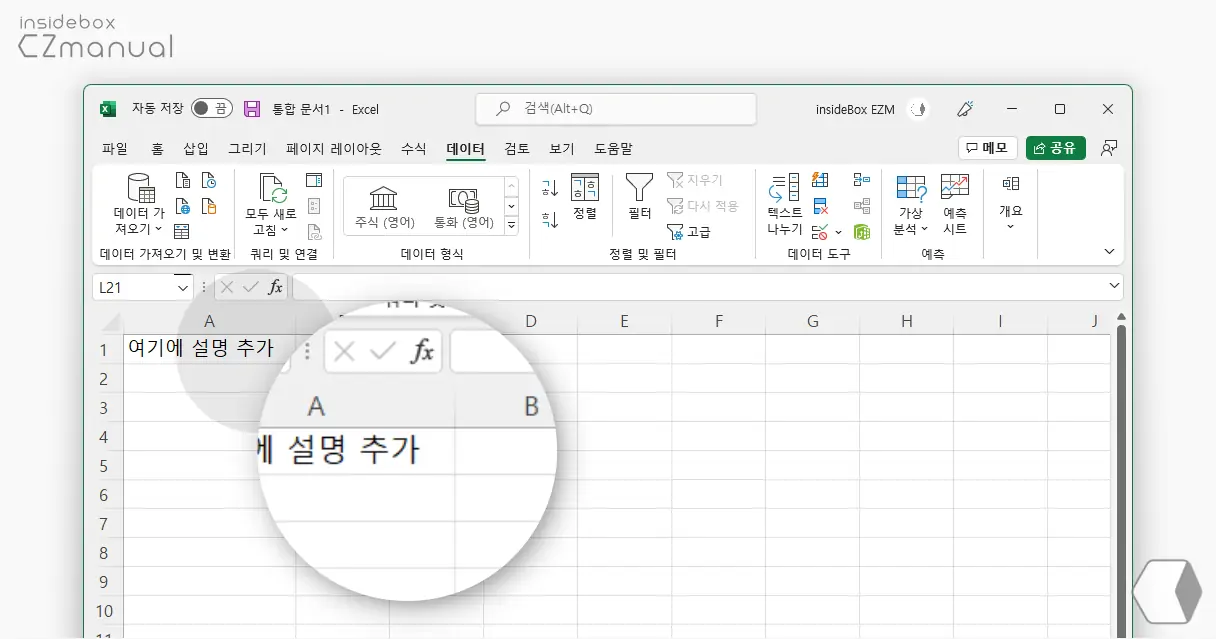Collapse the ribbon with the chevron
Image resolution: width=1216 pixels, height=639 pixels.
coord(1109,251)
